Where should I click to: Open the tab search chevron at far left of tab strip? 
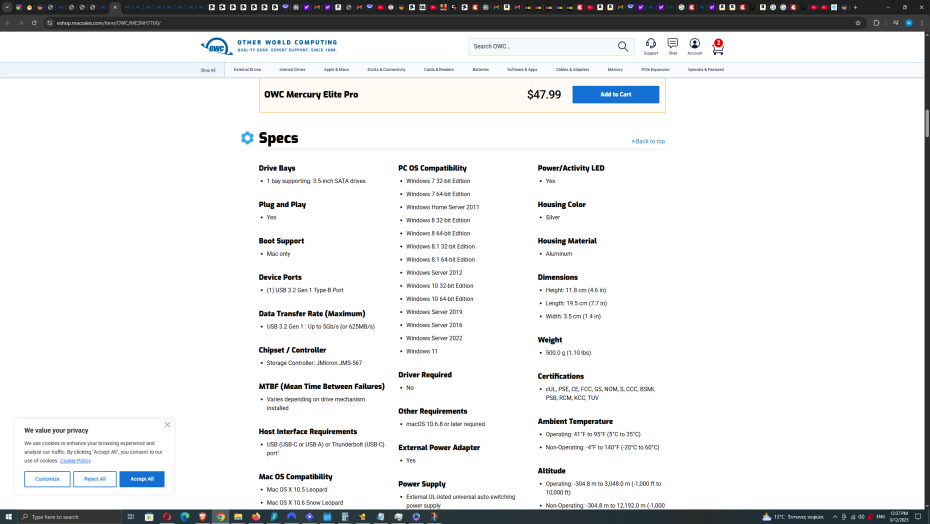7,7
